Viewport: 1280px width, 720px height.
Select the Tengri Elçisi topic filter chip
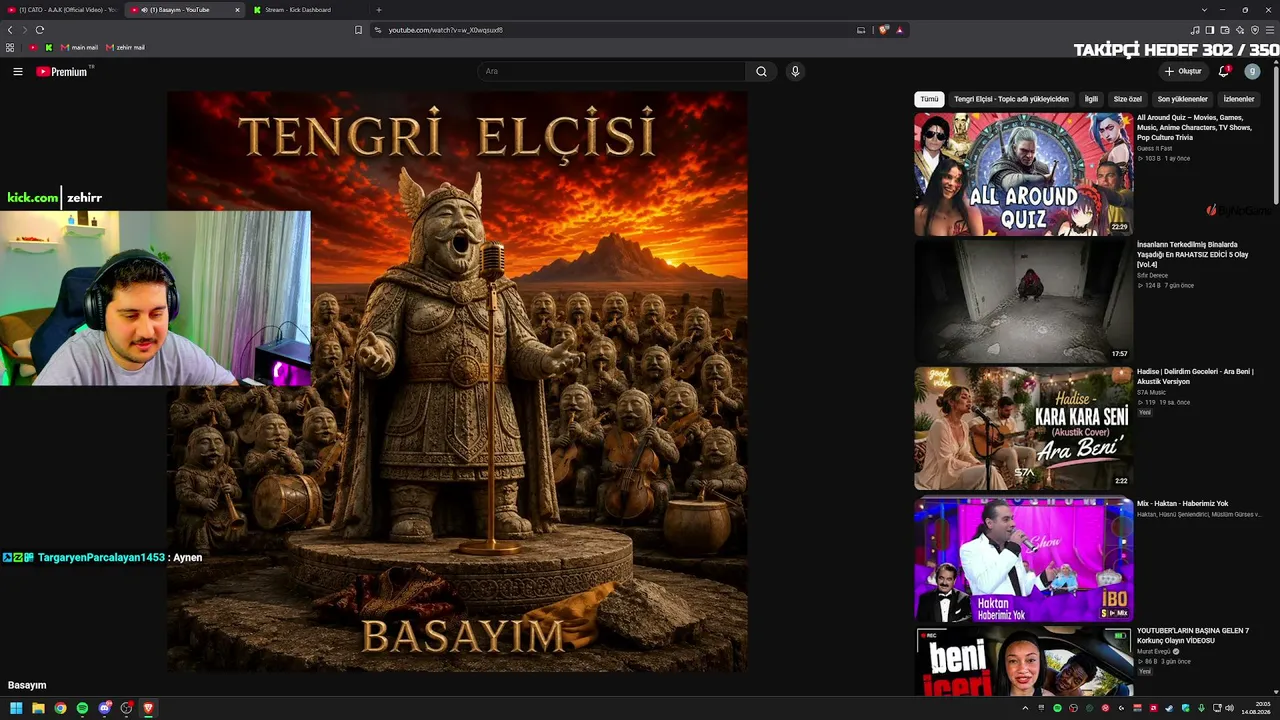[1011, 99]
